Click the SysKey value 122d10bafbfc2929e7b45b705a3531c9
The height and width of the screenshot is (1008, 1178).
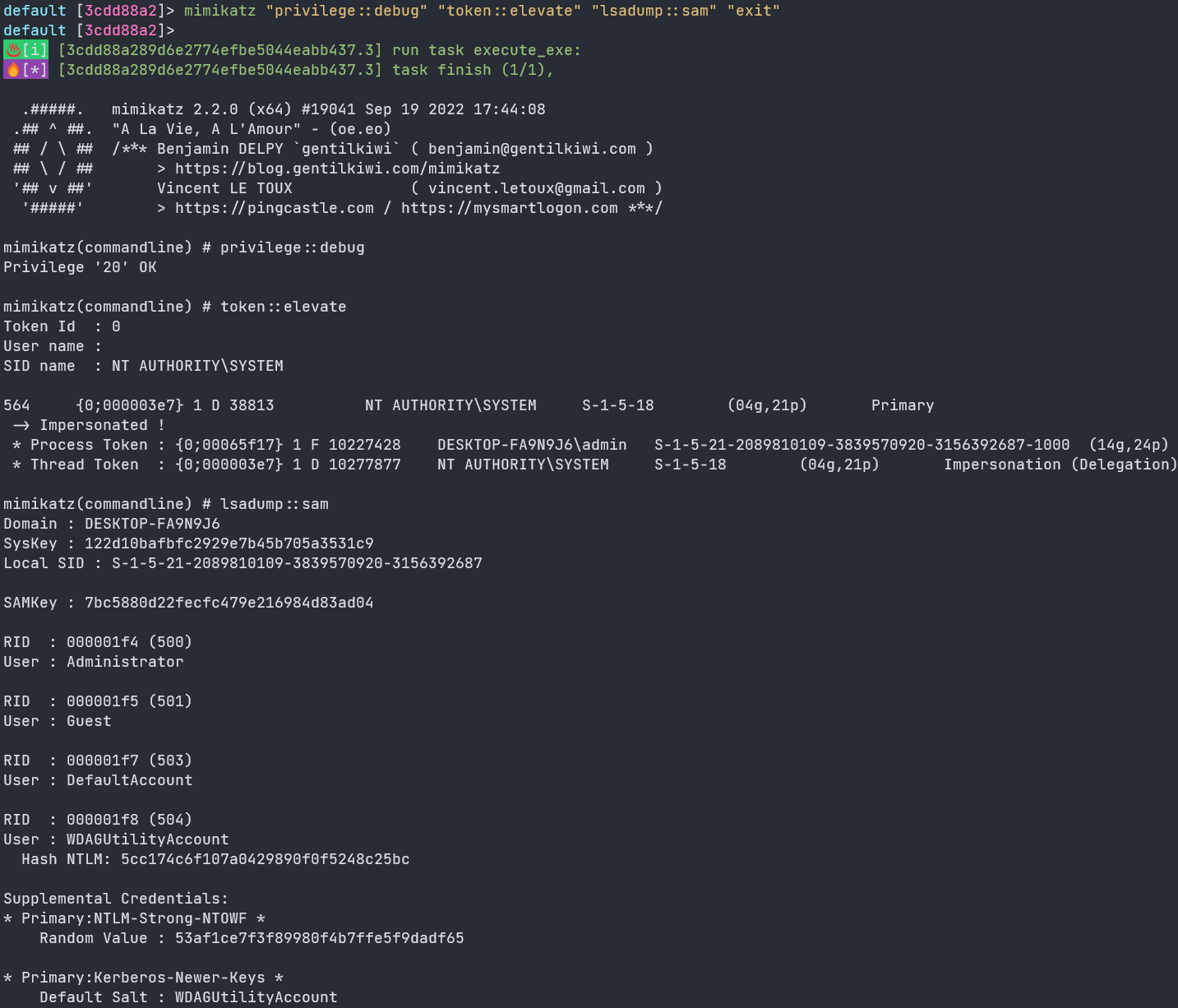(229, 543)
